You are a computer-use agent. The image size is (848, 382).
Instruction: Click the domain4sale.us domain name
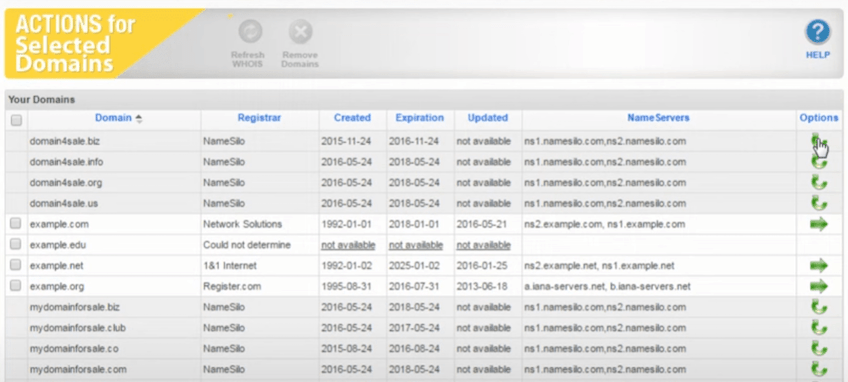pos(64,203)
